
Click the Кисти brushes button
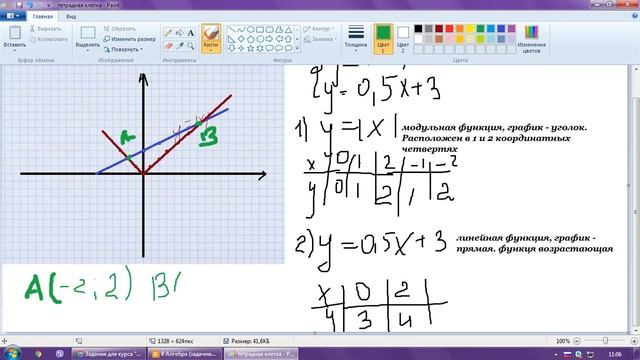tap(211, 38)
